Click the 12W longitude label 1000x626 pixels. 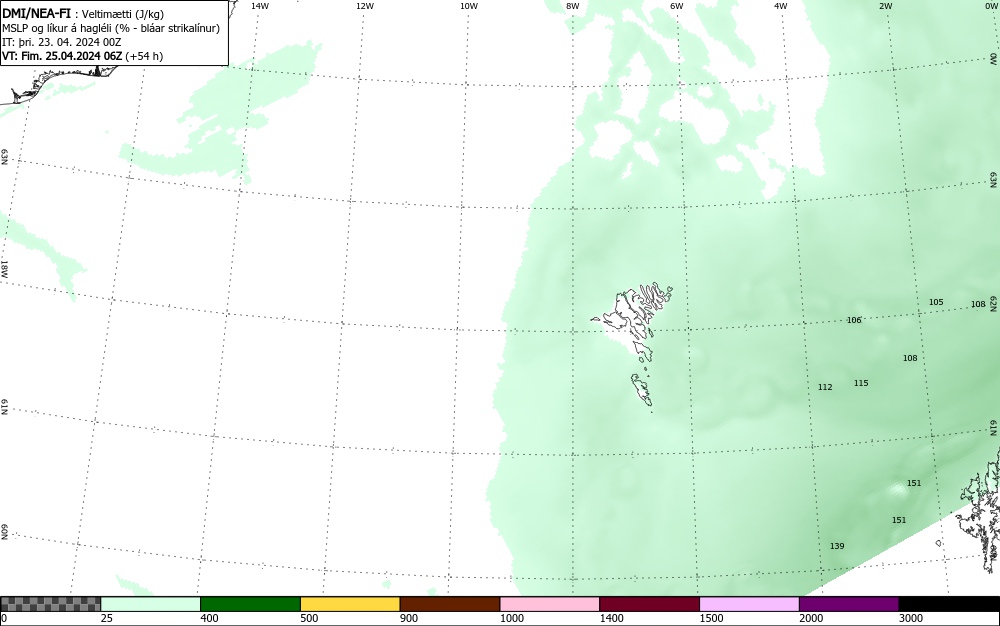(365, 6)
